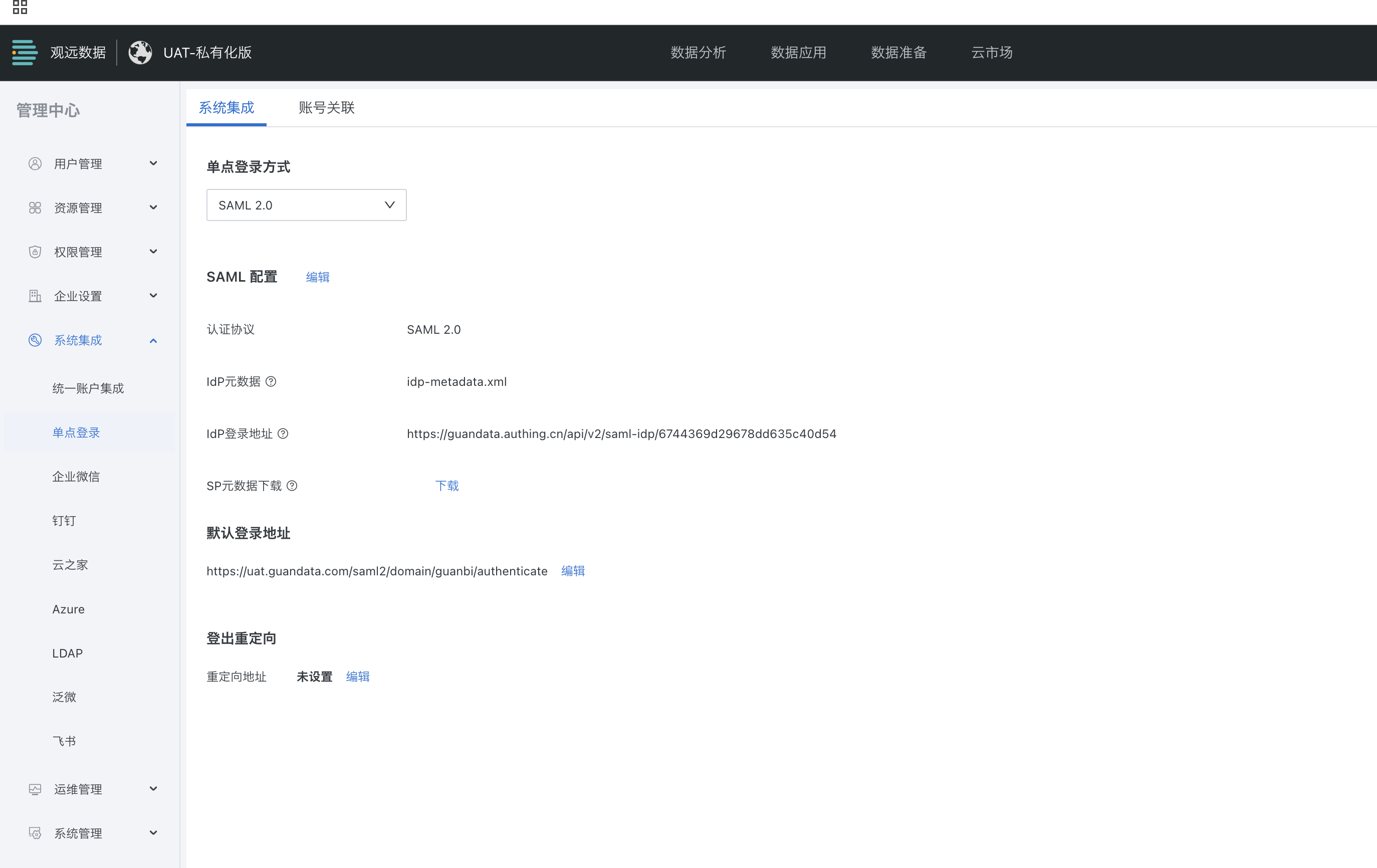
Task: Click the 观远数据 logo icon
Action: point(25,53)
